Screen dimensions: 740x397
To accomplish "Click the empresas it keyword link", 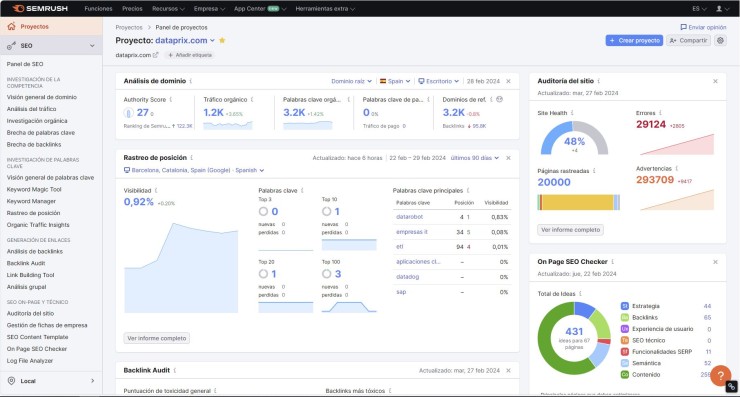I will pyautogui.click(x=412, y=232).
